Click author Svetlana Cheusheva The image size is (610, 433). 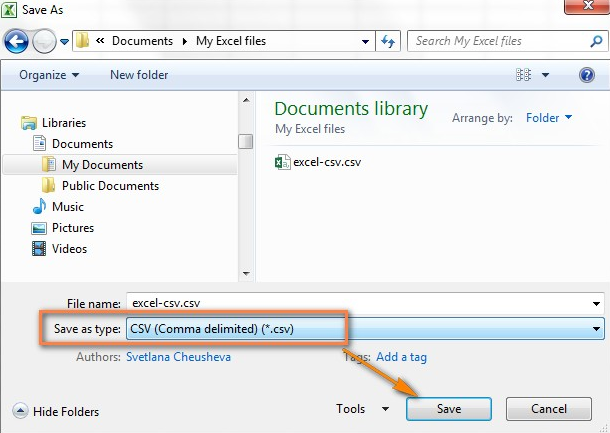(x=179, y=357)
